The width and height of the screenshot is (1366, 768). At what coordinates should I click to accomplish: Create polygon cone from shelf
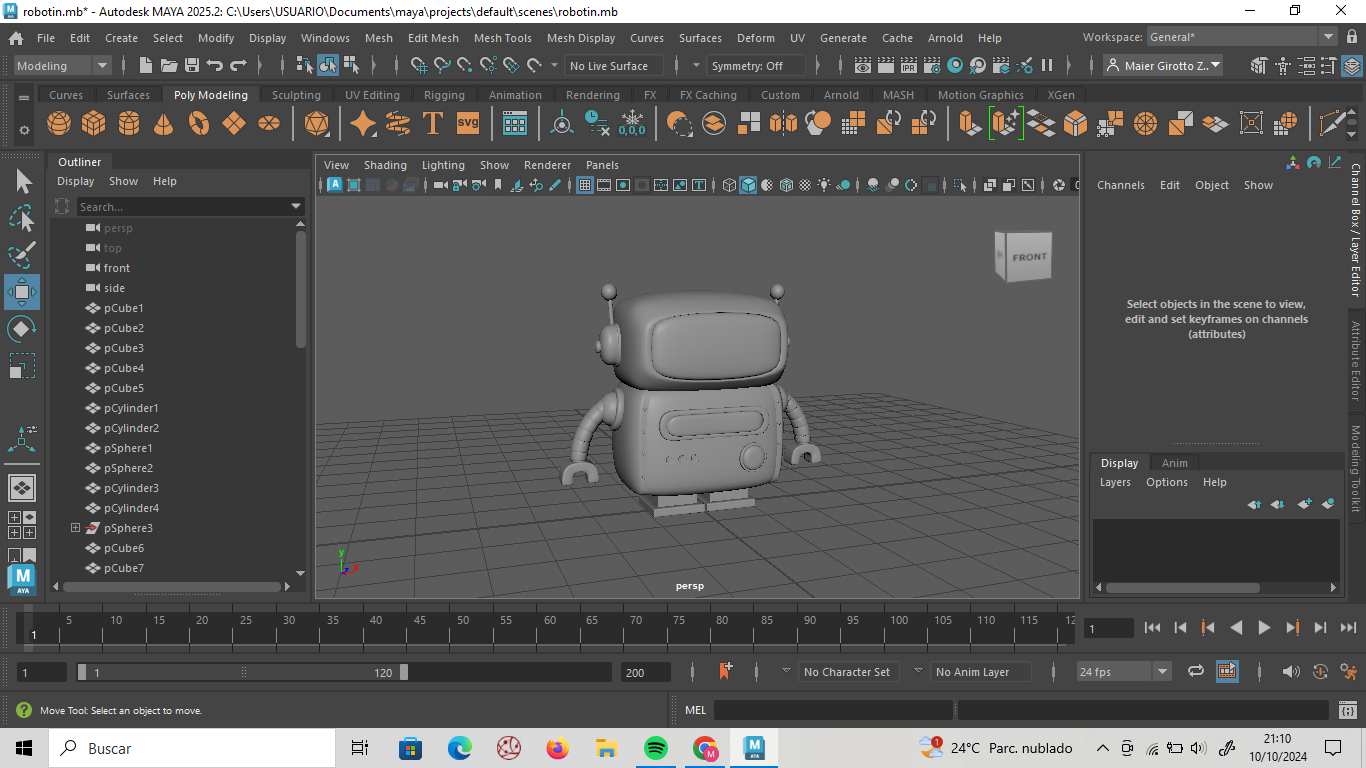click(164, 124)
